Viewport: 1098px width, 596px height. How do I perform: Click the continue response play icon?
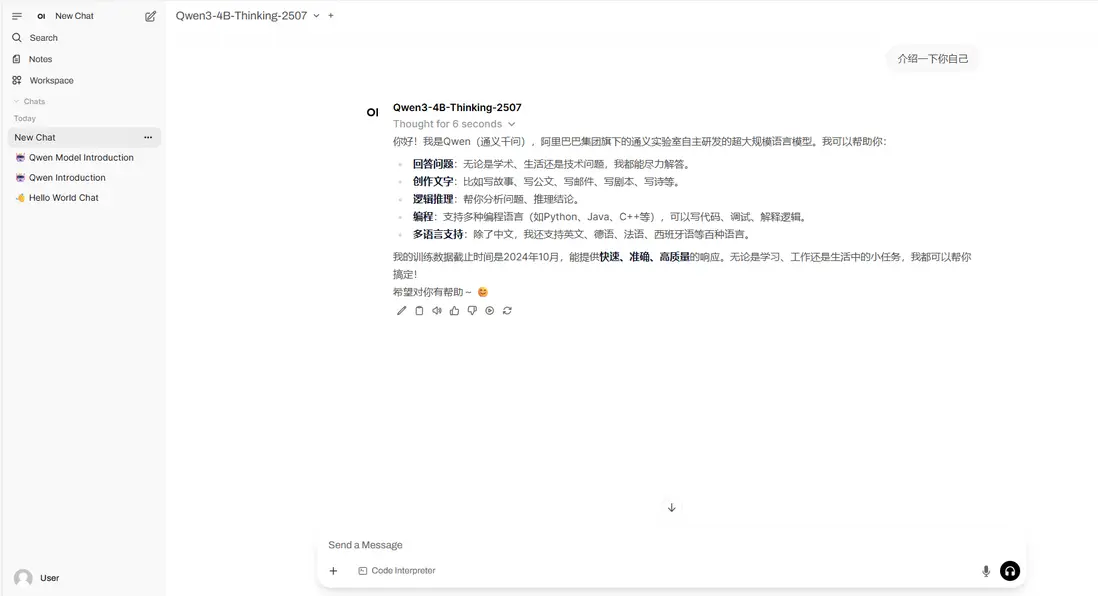click(x=489, y=311)
